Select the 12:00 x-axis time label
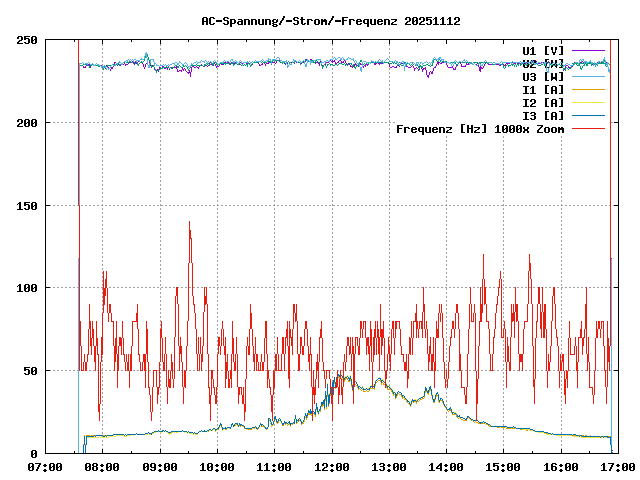This screenshot has width=640, height=480. click(331, 467)
